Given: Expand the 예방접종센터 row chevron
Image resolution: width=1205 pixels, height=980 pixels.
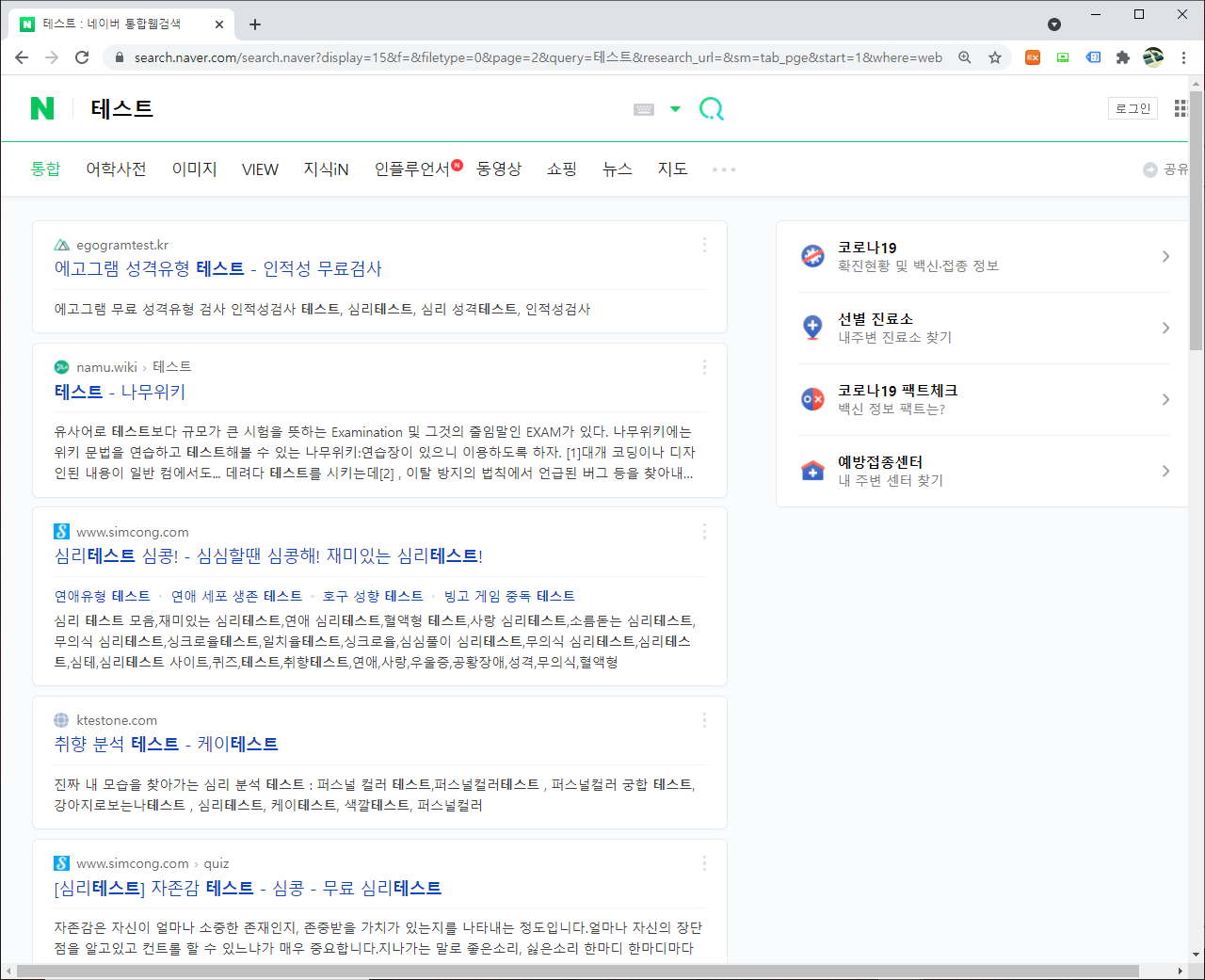Looking at the screenshot, I should click(x=1165, y=471).
